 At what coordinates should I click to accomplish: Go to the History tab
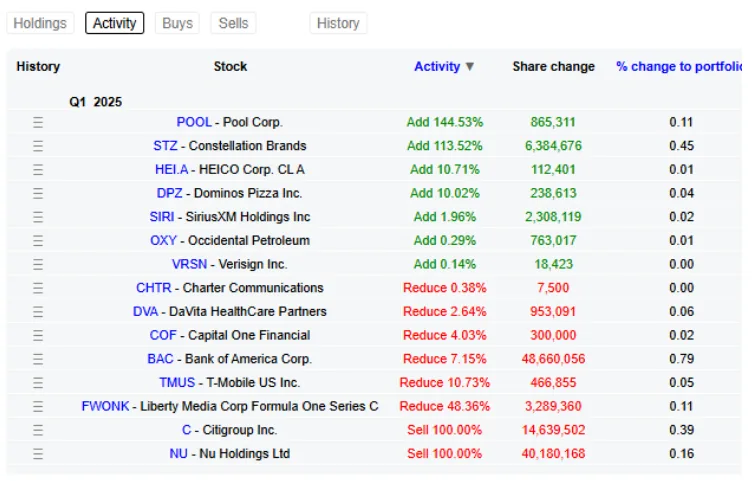point(338,23)
